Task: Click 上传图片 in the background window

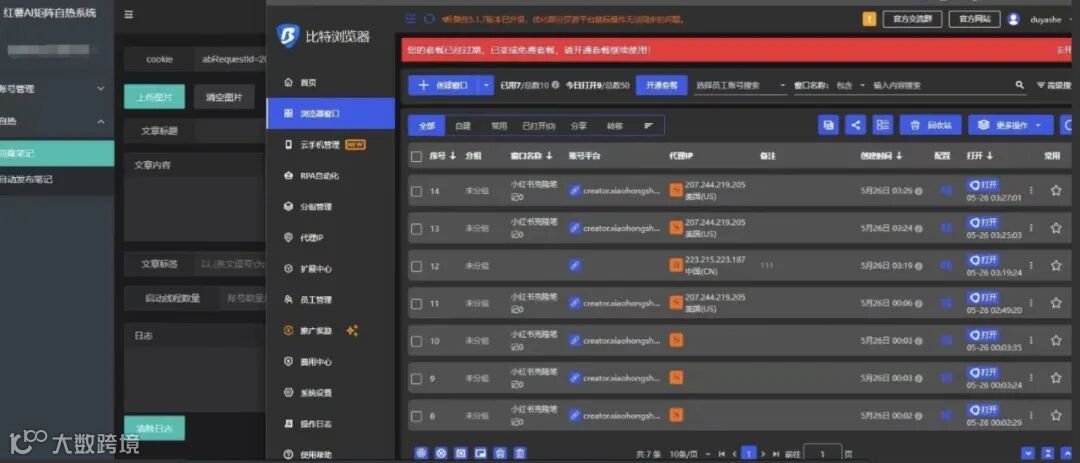Action: coord(154,97)
